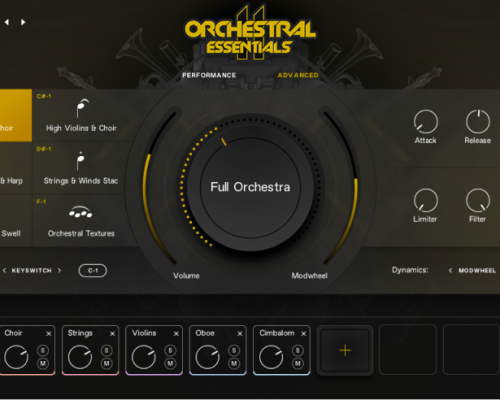Click the Cimbalom layer volume knob
The image size is (500, 400).
271,357
